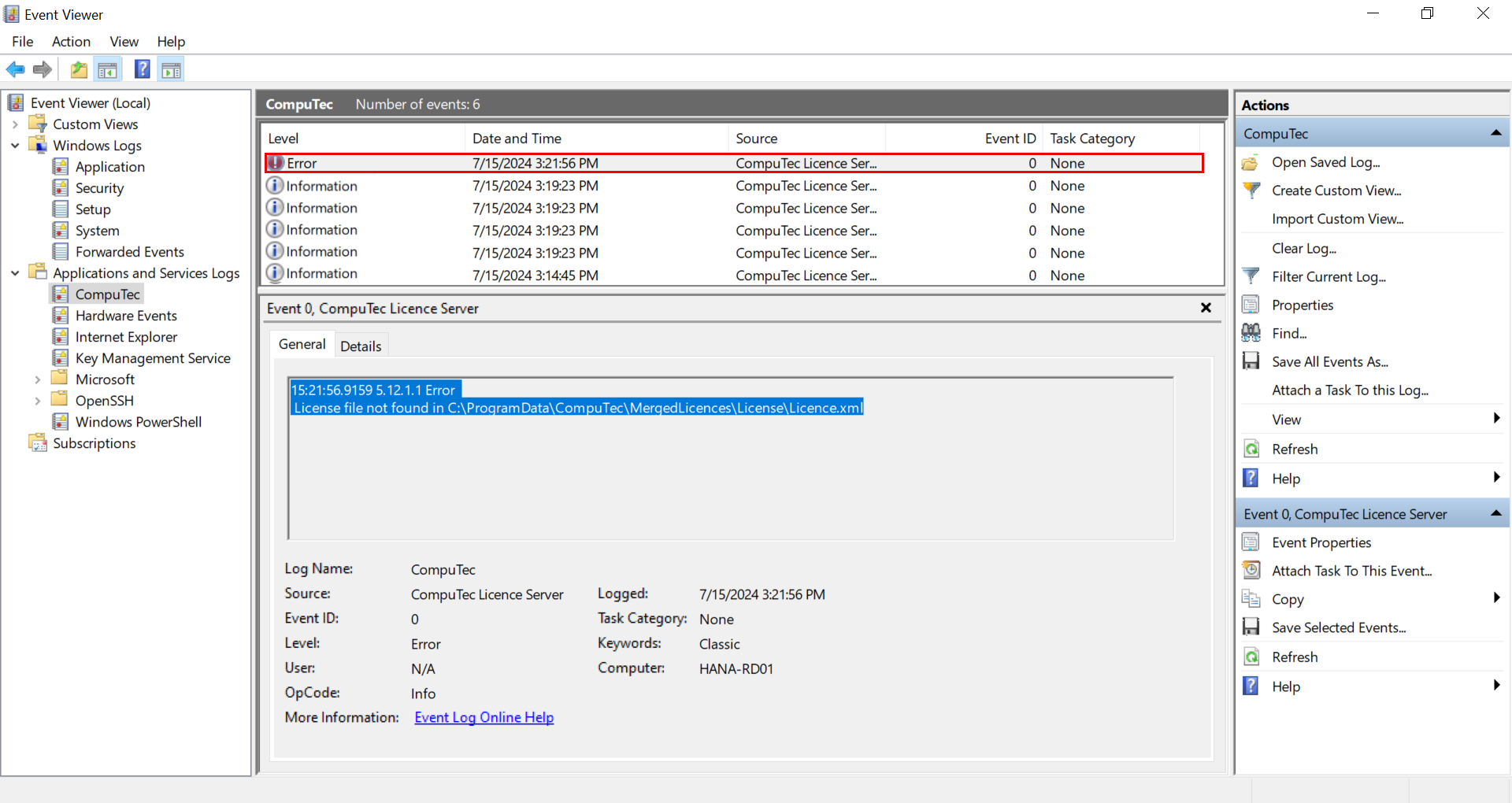Viewport: 1512px width, 803px height.
Task: Click the Find binoculars icon in Actions
Action: pyautogui.click(x=1252, y=332)
